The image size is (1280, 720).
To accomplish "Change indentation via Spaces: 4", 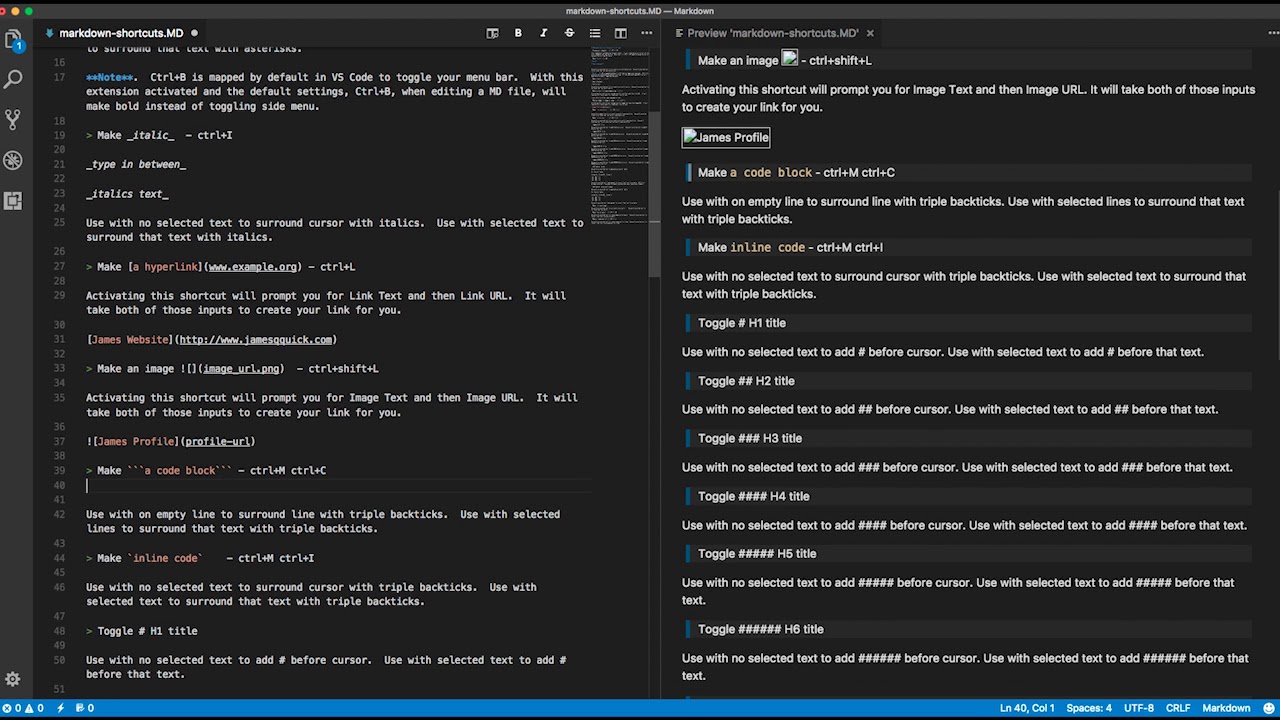I will pyautogui.click(x=1088, y=708).
